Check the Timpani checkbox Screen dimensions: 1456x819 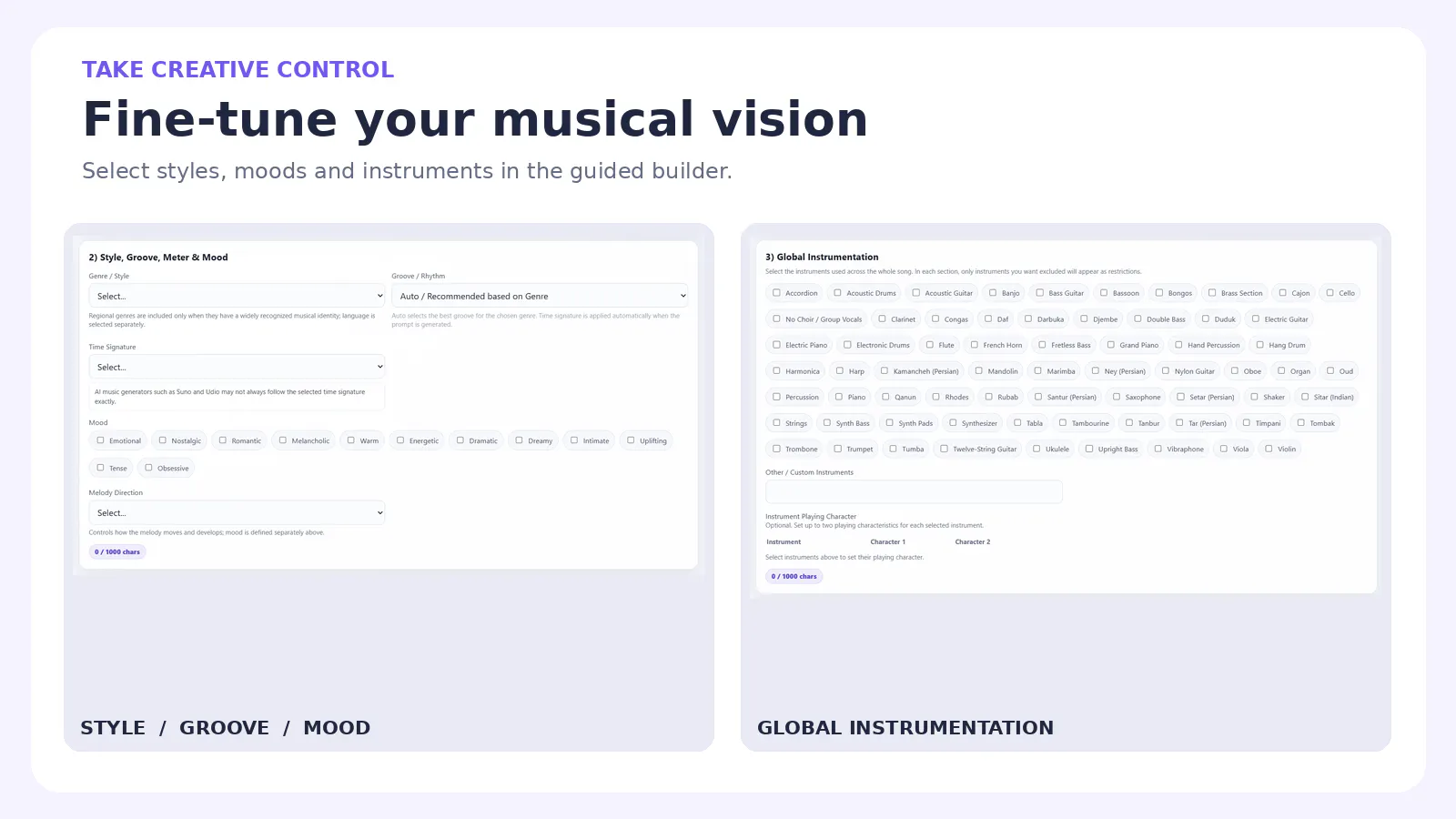1247,422
